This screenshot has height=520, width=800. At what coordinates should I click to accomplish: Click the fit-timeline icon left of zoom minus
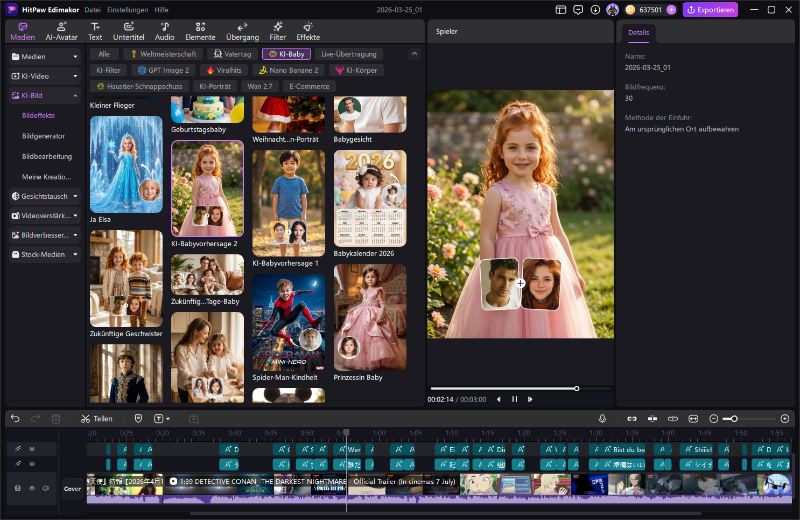coord(693,418)
